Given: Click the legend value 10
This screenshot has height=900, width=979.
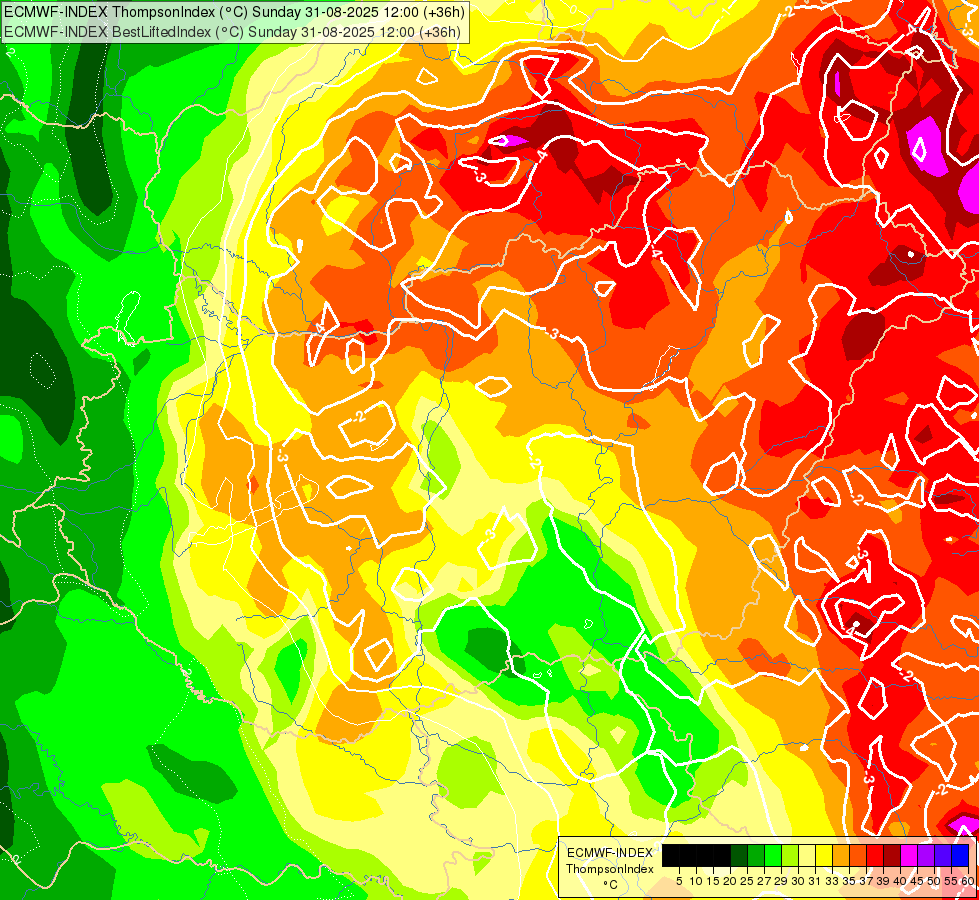Looking at the screenshot, I should [696, 881].
